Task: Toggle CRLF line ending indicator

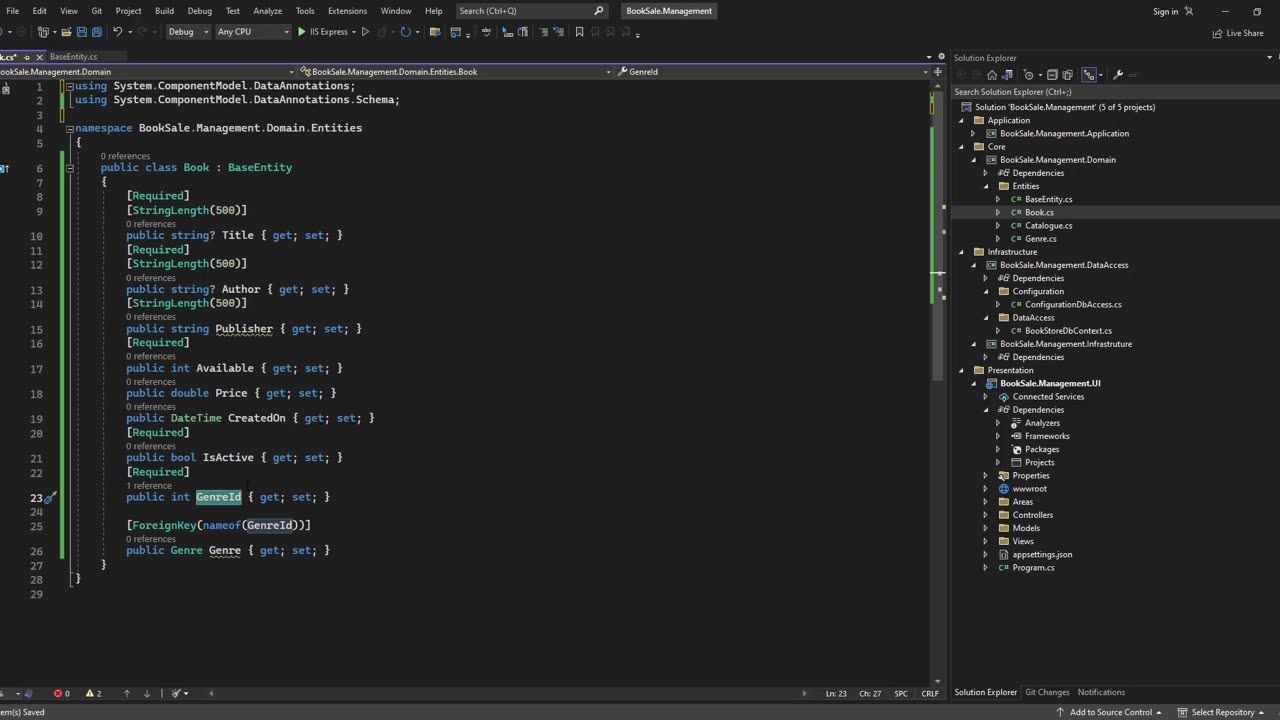Action: (930, 693)
